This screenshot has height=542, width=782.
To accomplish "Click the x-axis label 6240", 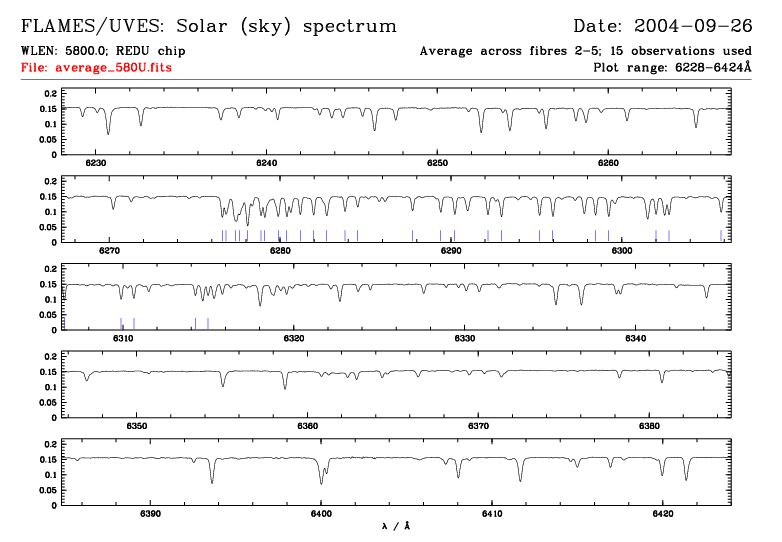I will point(266,163).
